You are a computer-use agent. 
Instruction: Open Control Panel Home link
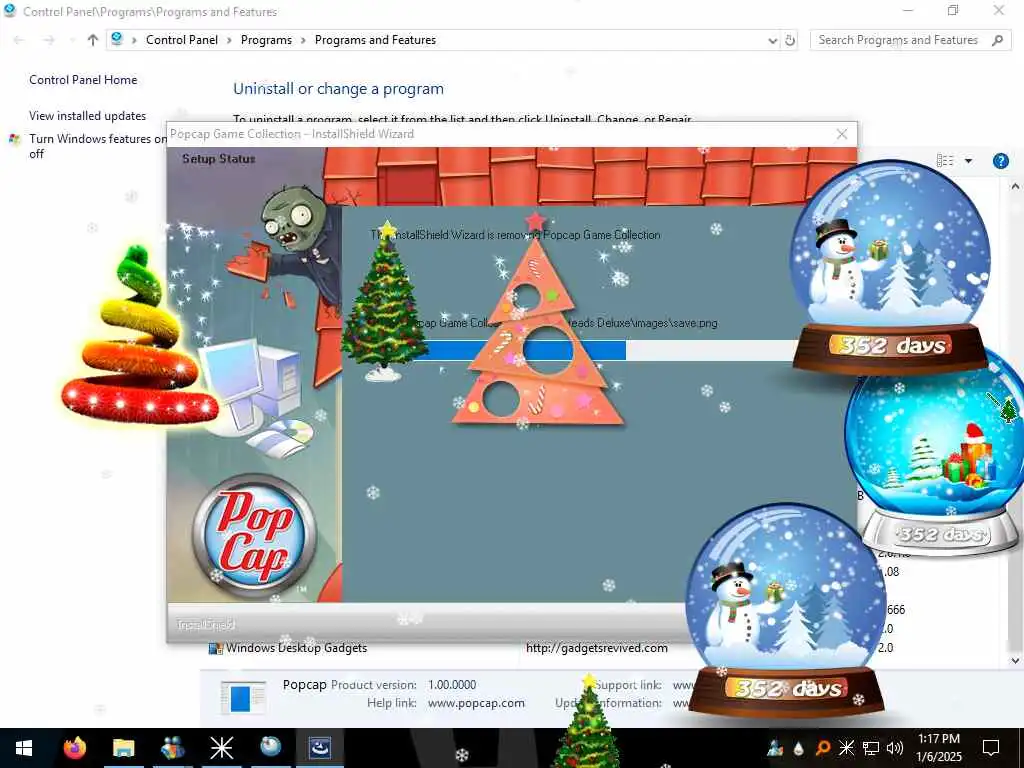83,80
